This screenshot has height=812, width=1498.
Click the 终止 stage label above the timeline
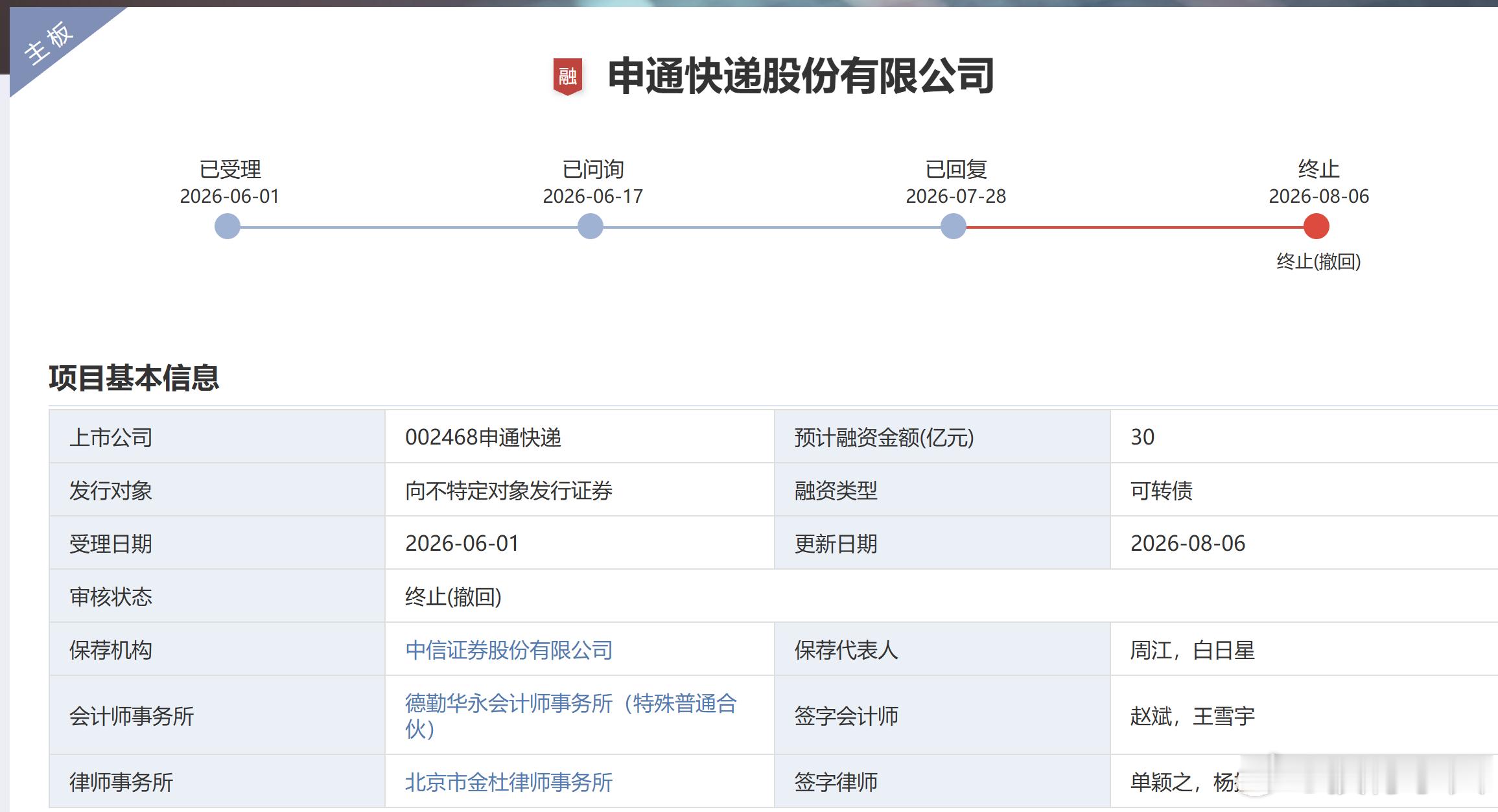[1318, 169]
